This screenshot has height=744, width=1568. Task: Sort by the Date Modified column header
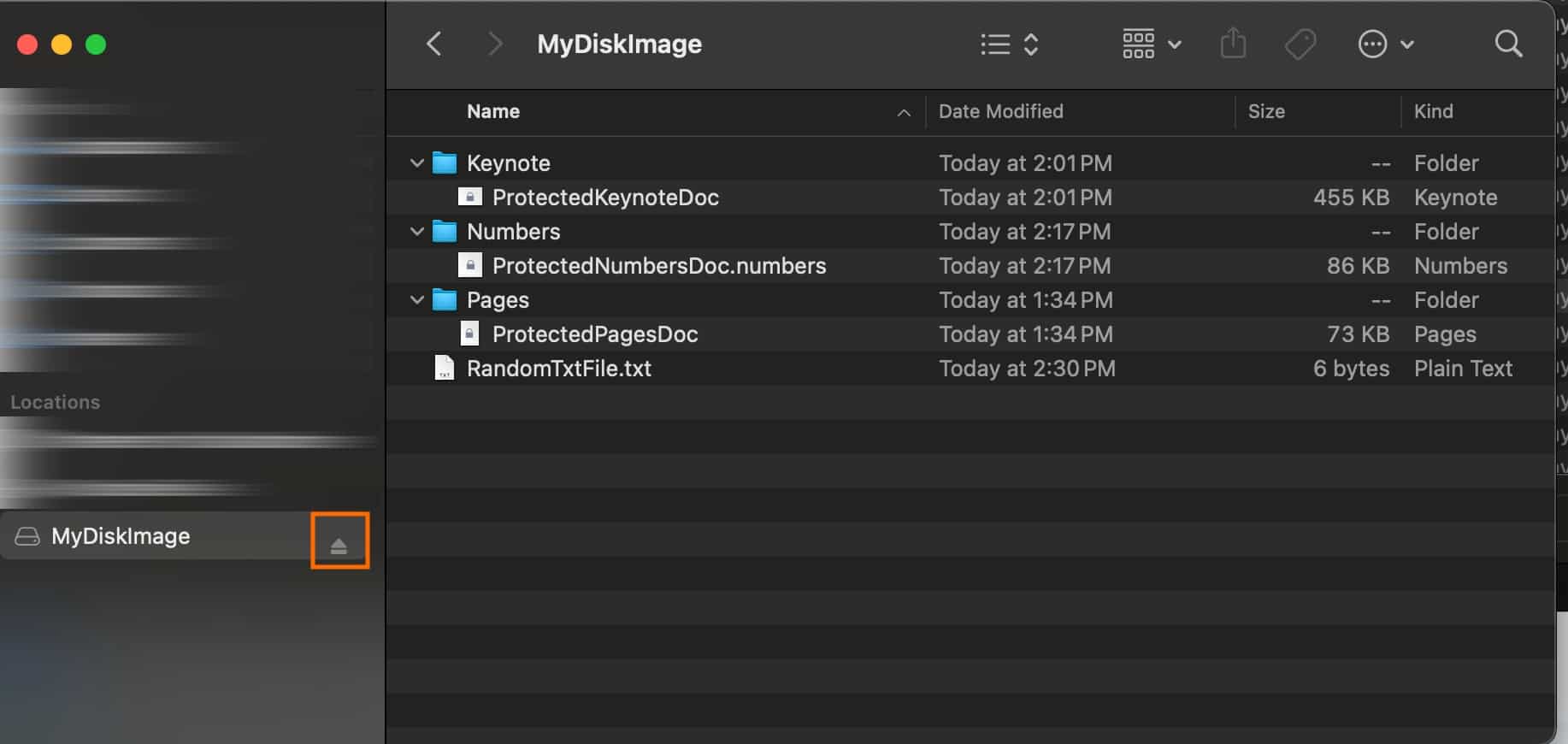[x=1001, y=111]
